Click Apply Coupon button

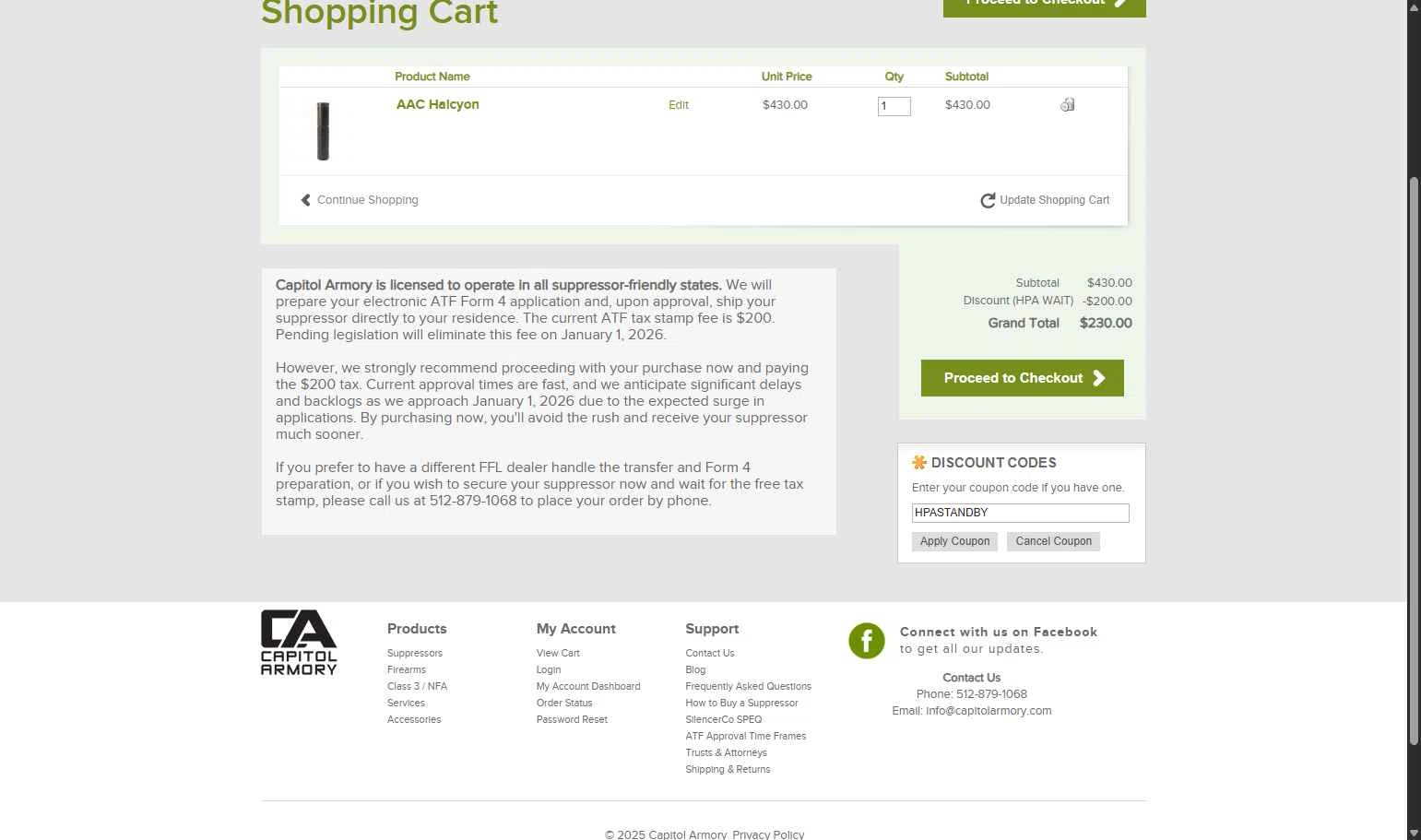coord(955,541)
